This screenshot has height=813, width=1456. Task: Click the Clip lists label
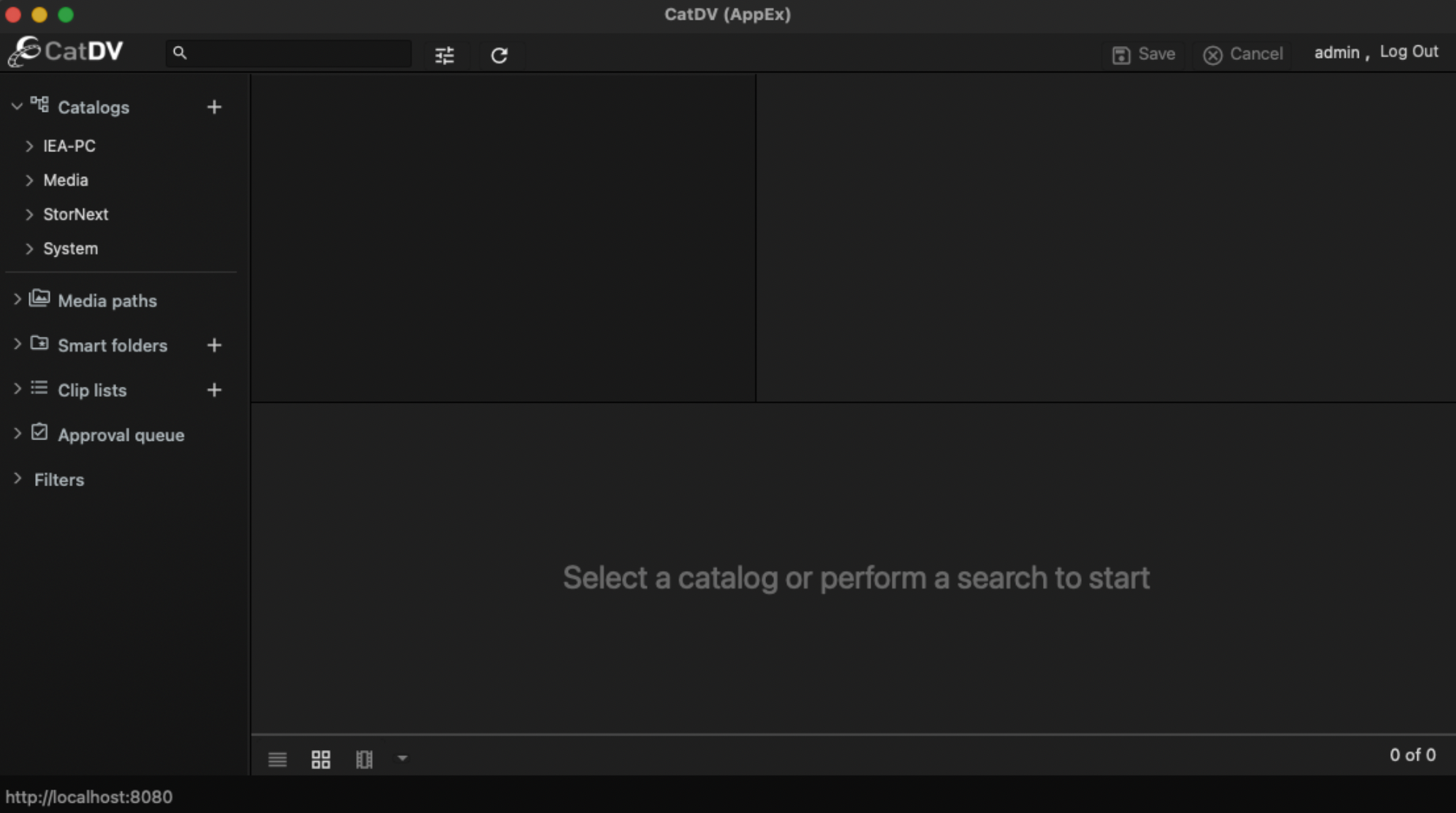92,390
